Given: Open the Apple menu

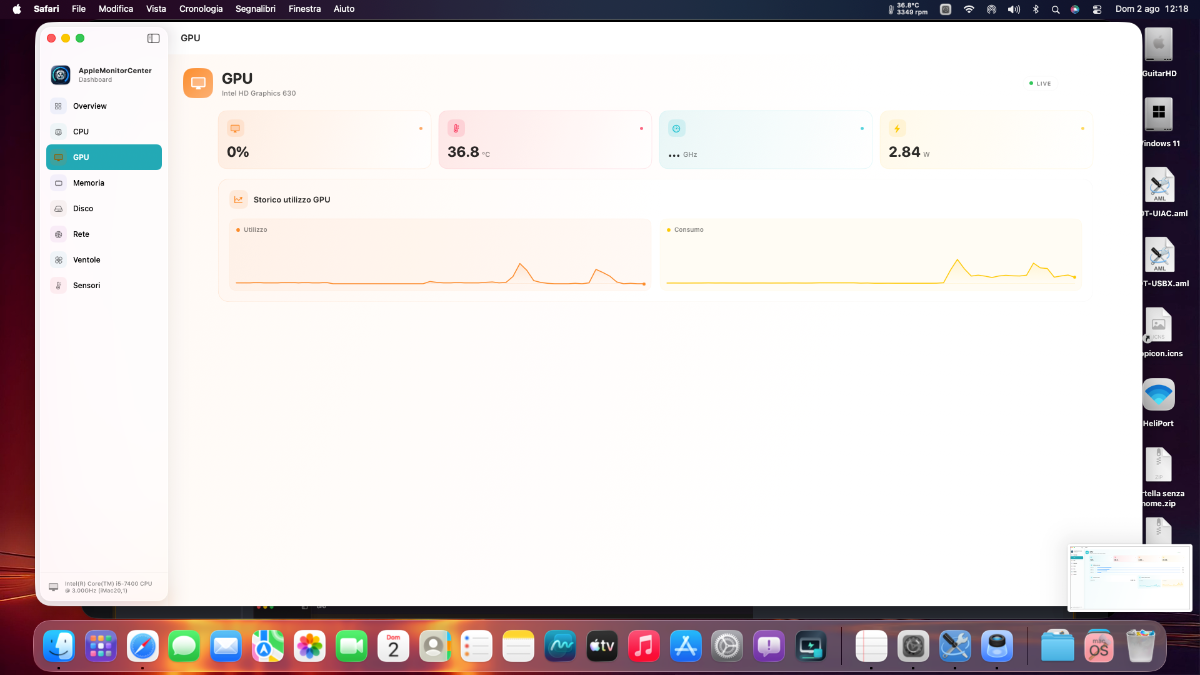Looking at the screenshot, I should click(16, 9).
